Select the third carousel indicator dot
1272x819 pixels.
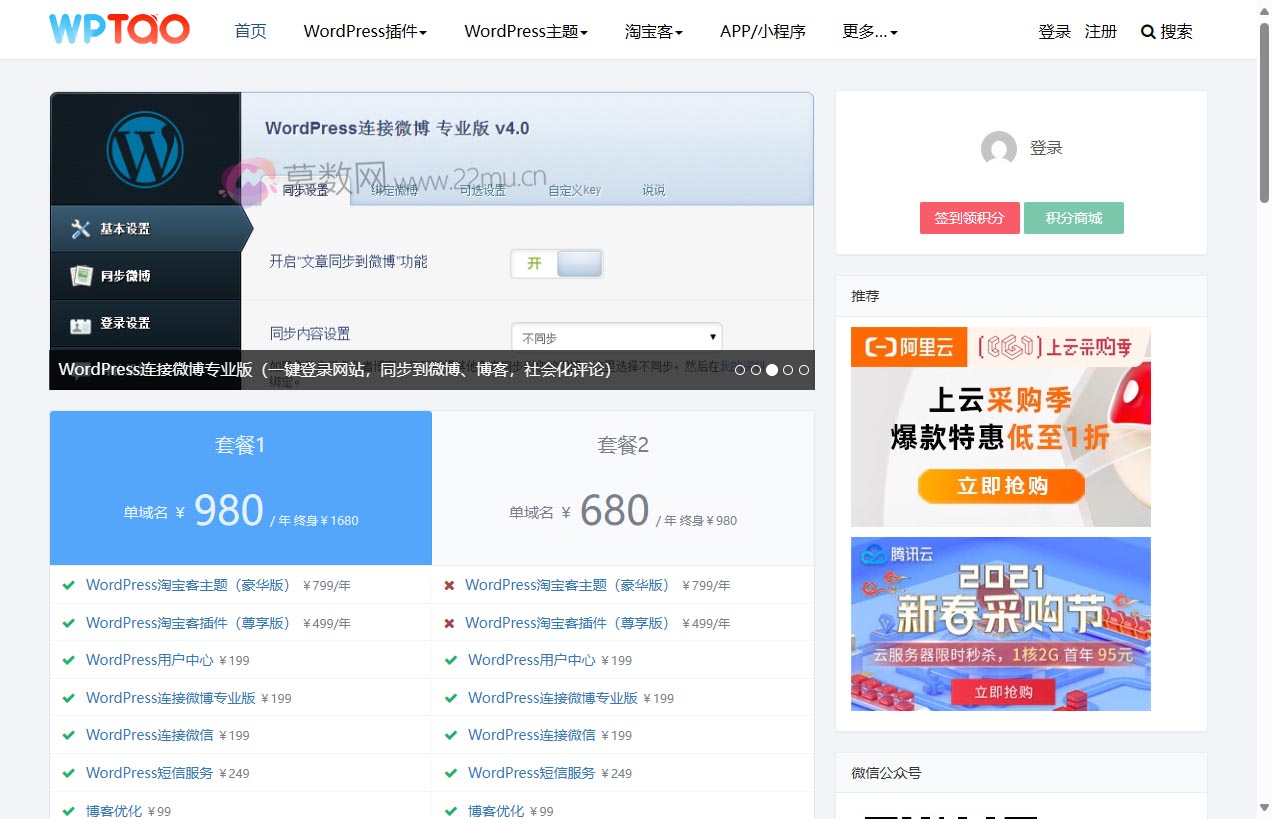pos(771,370)
